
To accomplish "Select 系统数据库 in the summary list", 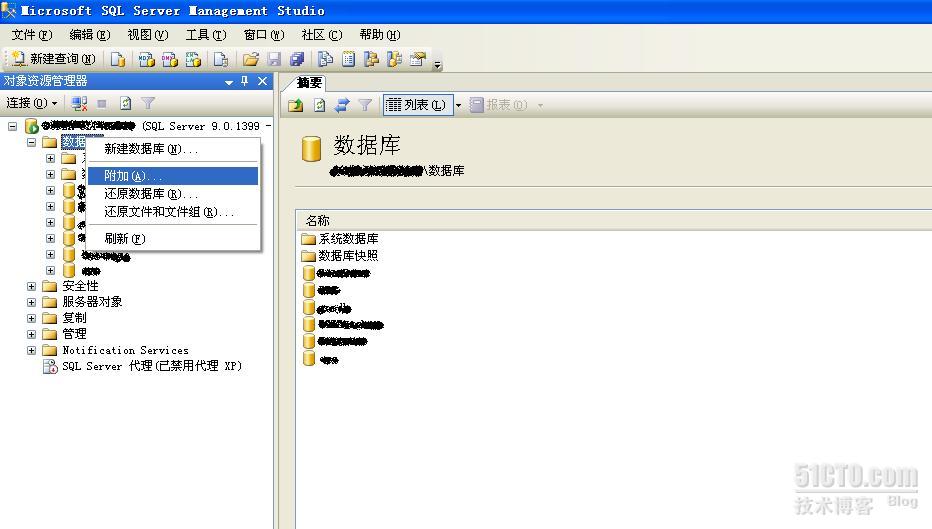I will click(x=340, y=239).
